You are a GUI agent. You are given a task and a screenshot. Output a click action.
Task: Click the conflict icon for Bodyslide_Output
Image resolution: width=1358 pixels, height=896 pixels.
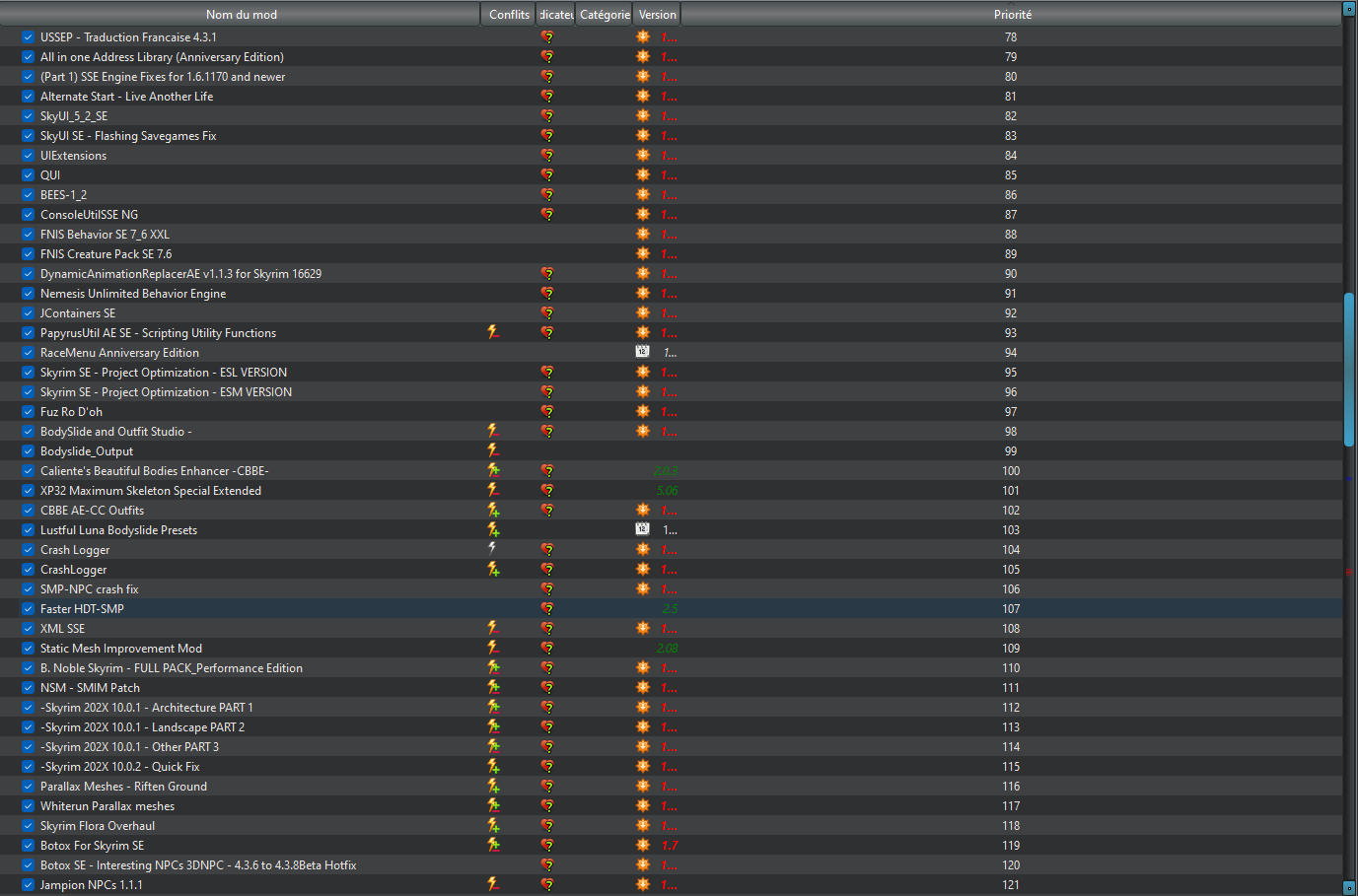point(493,450)
